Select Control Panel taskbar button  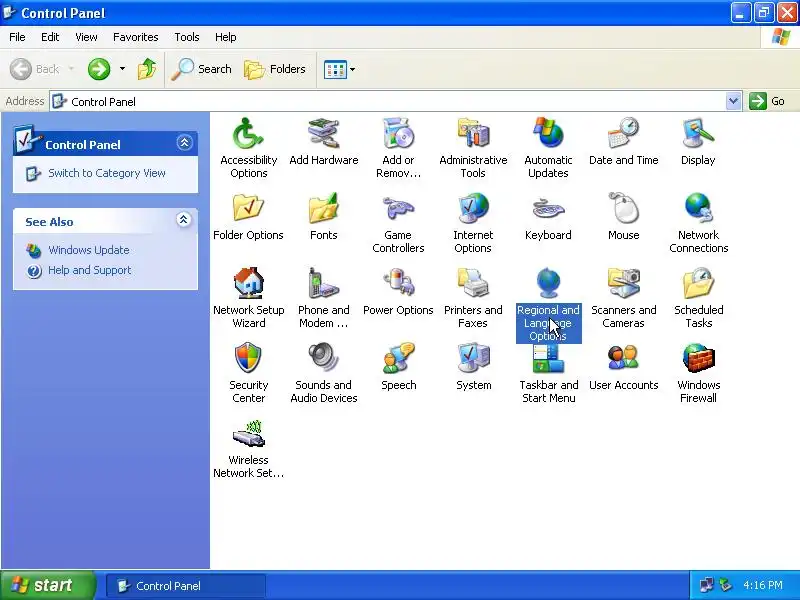click(186, 586)
